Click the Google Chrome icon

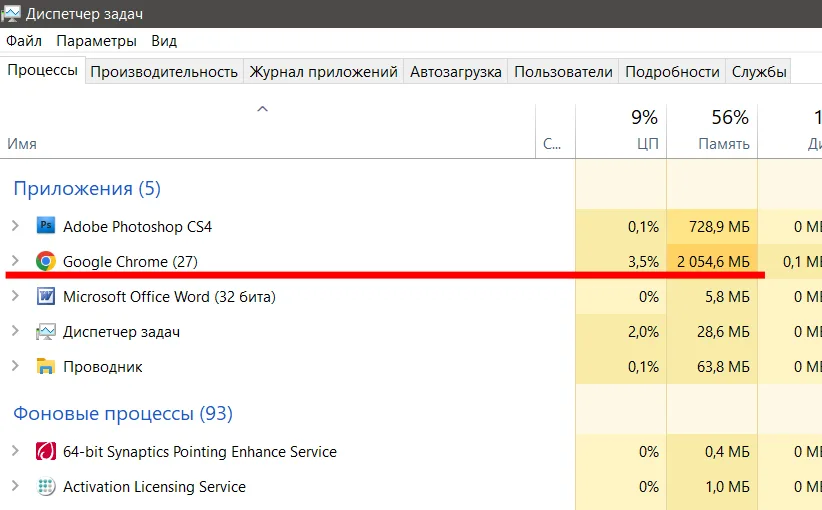click(46, 261)
